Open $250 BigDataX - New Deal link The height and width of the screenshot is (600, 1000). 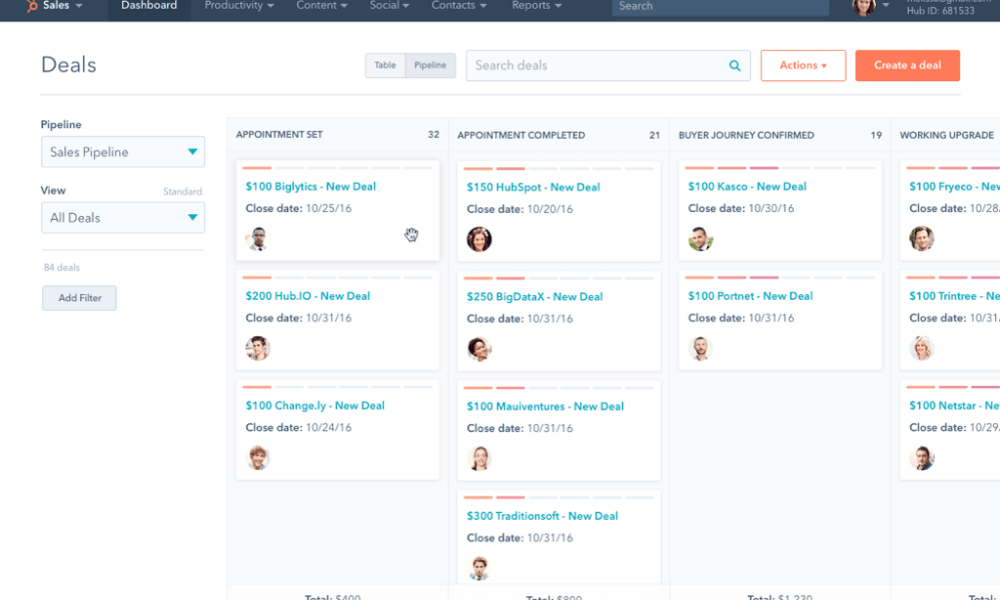pos(534,297)
